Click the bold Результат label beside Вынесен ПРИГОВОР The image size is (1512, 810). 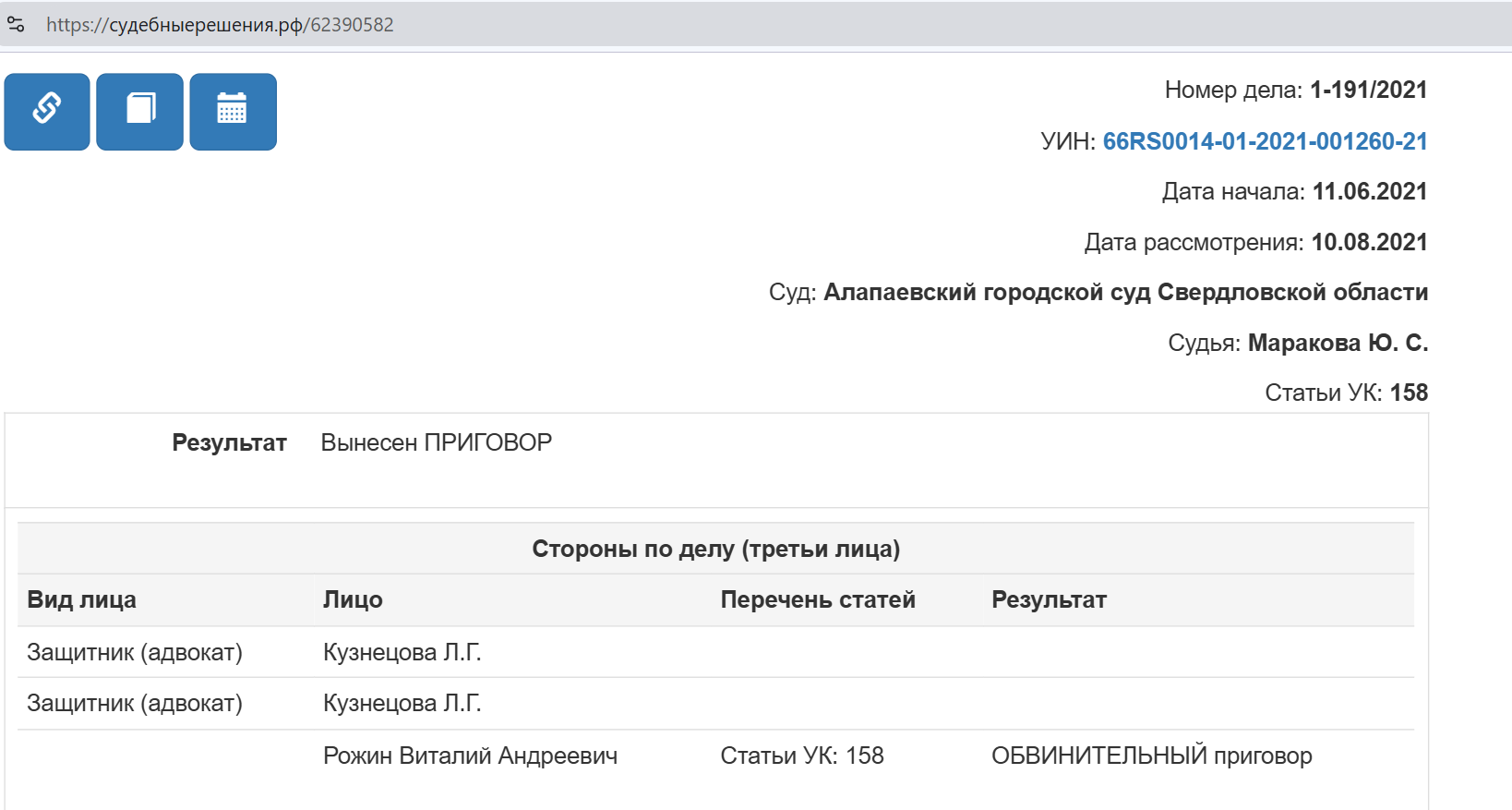tap(229, 443)
